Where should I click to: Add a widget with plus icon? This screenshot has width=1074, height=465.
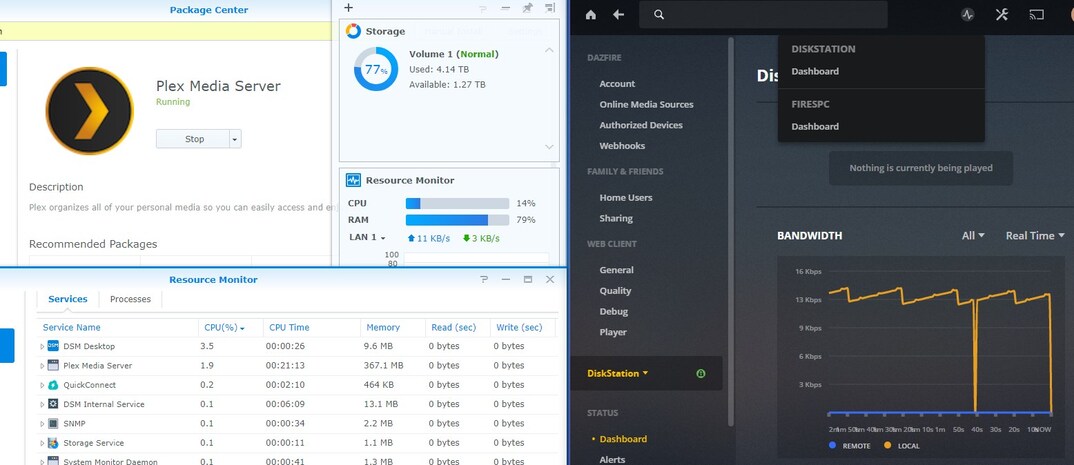point(349,8)
